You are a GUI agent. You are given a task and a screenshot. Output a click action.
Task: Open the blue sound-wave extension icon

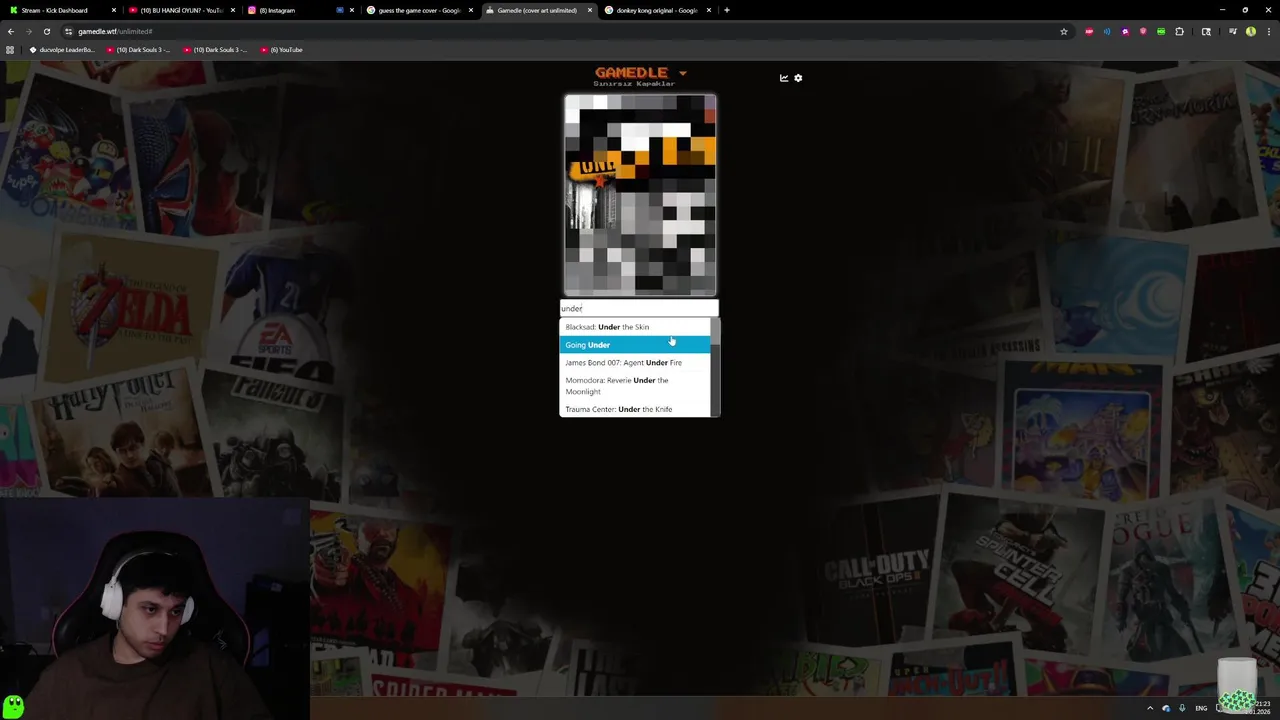pos(1107,31)
